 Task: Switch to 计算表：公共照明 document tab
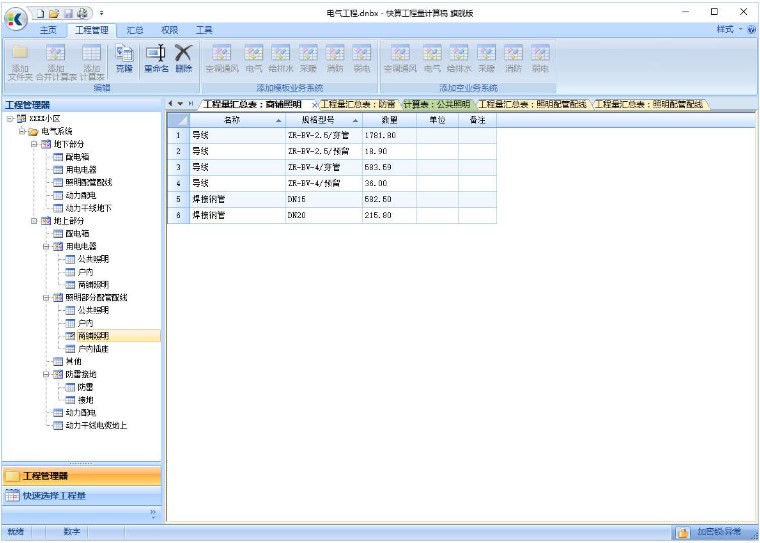tap(435, 104)
